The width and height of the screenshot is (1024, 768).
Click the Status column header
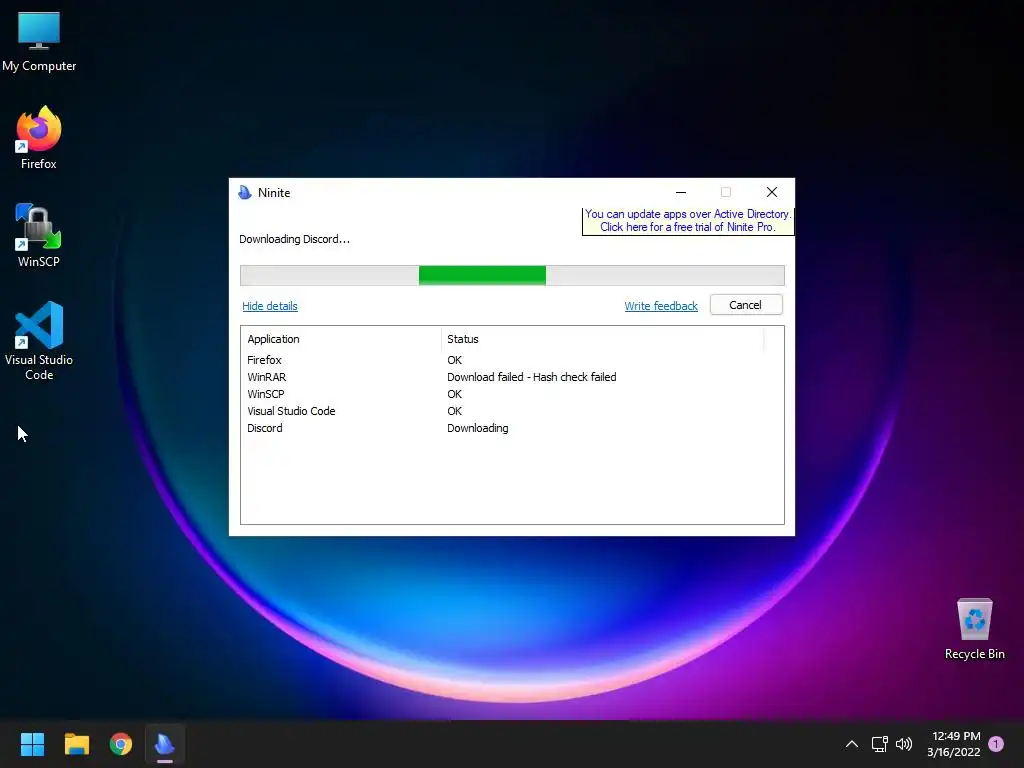(x=602, y=339)
